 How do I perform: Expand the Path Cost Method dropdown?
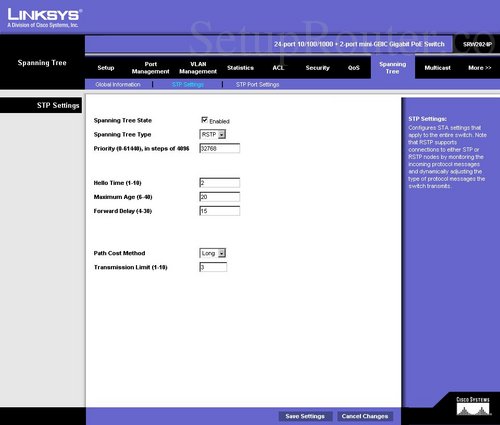[213, 253]
